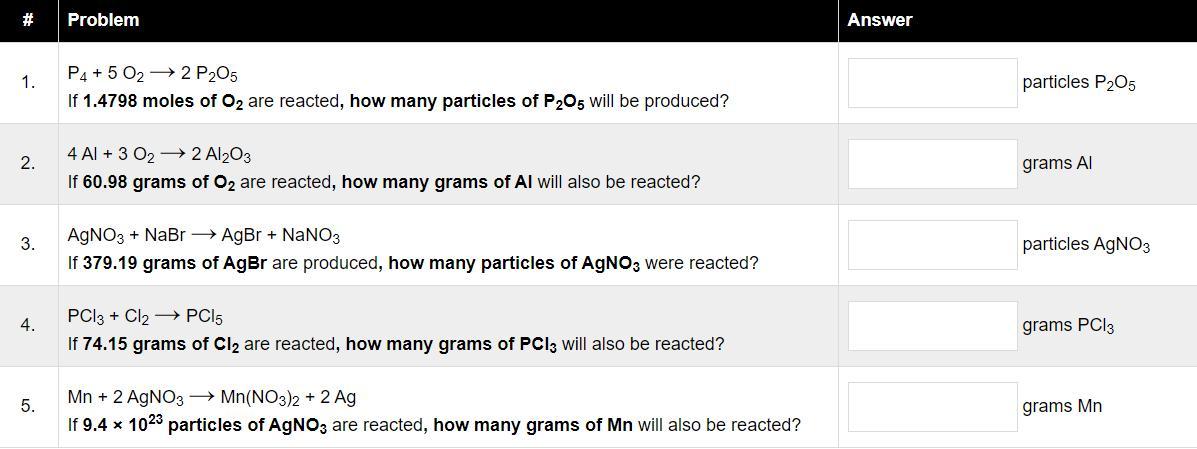Click the grams Mn answer field
Screen dimensions: 1197x449
tap(932, 406)
